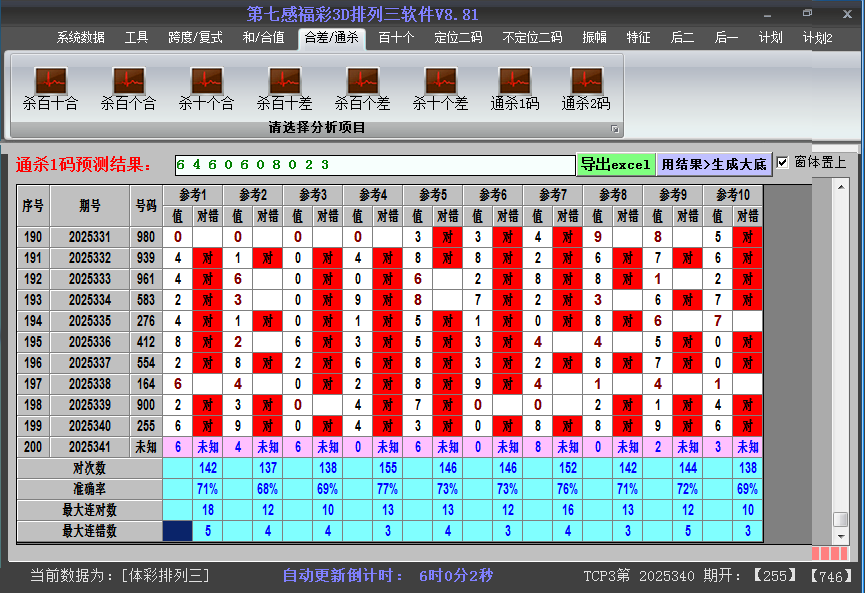Viewport: 865px width, 593px height.
Task: Switch to the 定位二码 tab
Action: (x=458, y=38)
